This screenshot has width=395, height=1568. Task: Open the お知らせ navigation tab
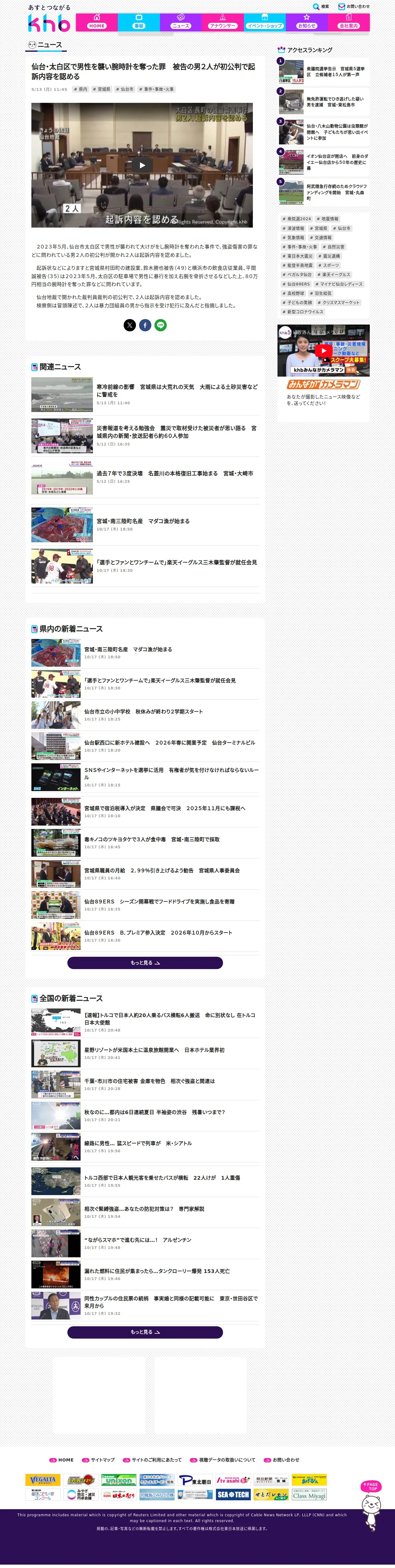306,22
